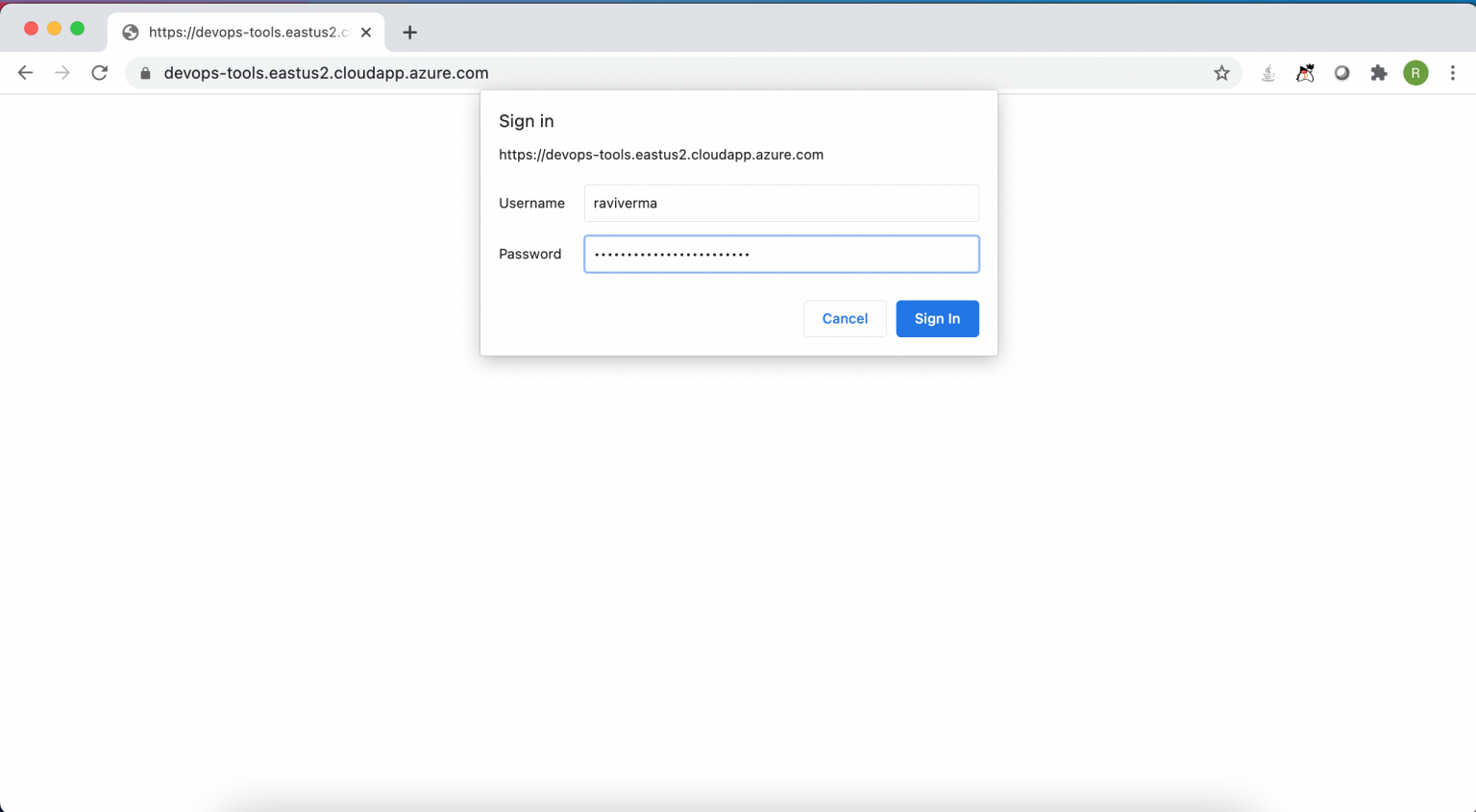Bookmark this page with the star
This screenshot has width=1476, height=812.
1221,72
